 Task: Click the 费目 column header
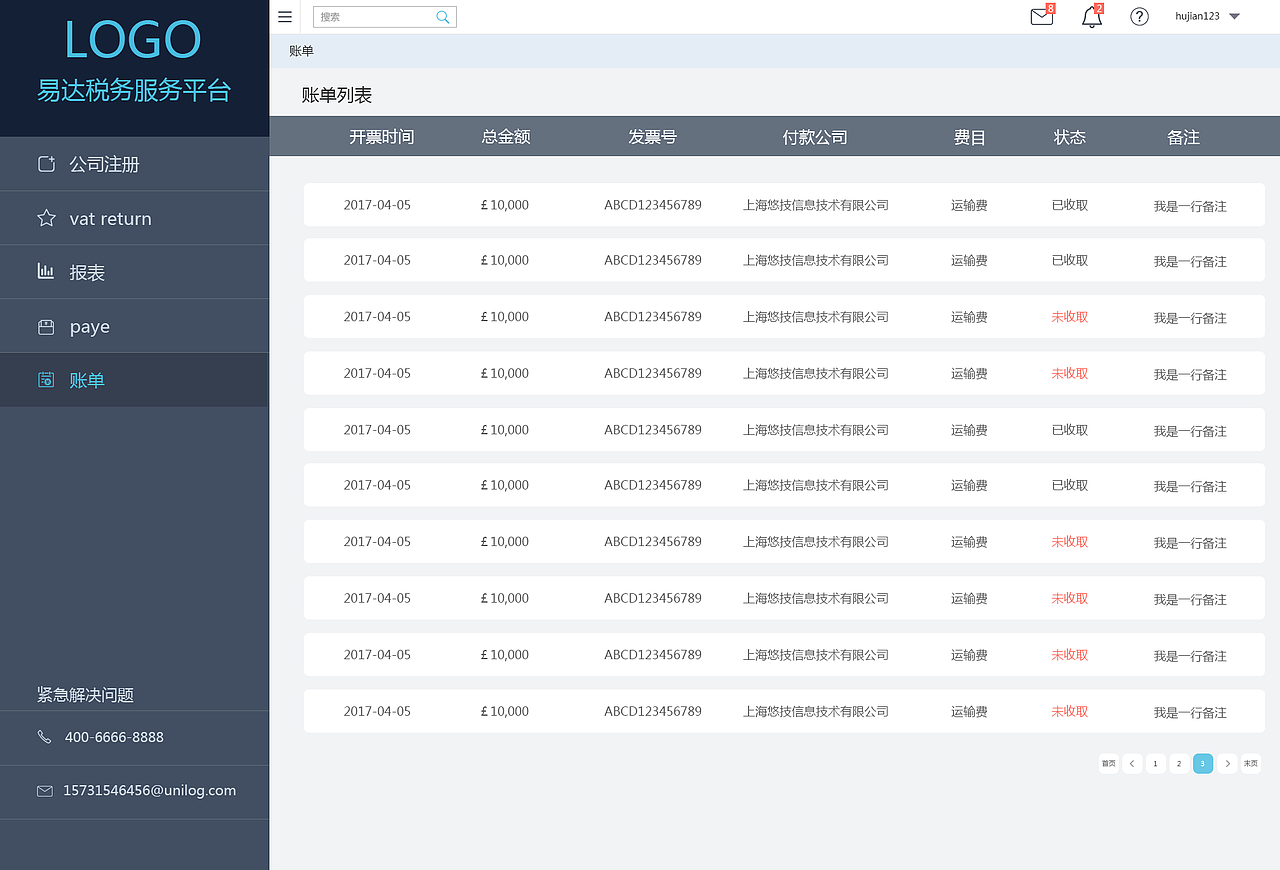click(970, 137)
